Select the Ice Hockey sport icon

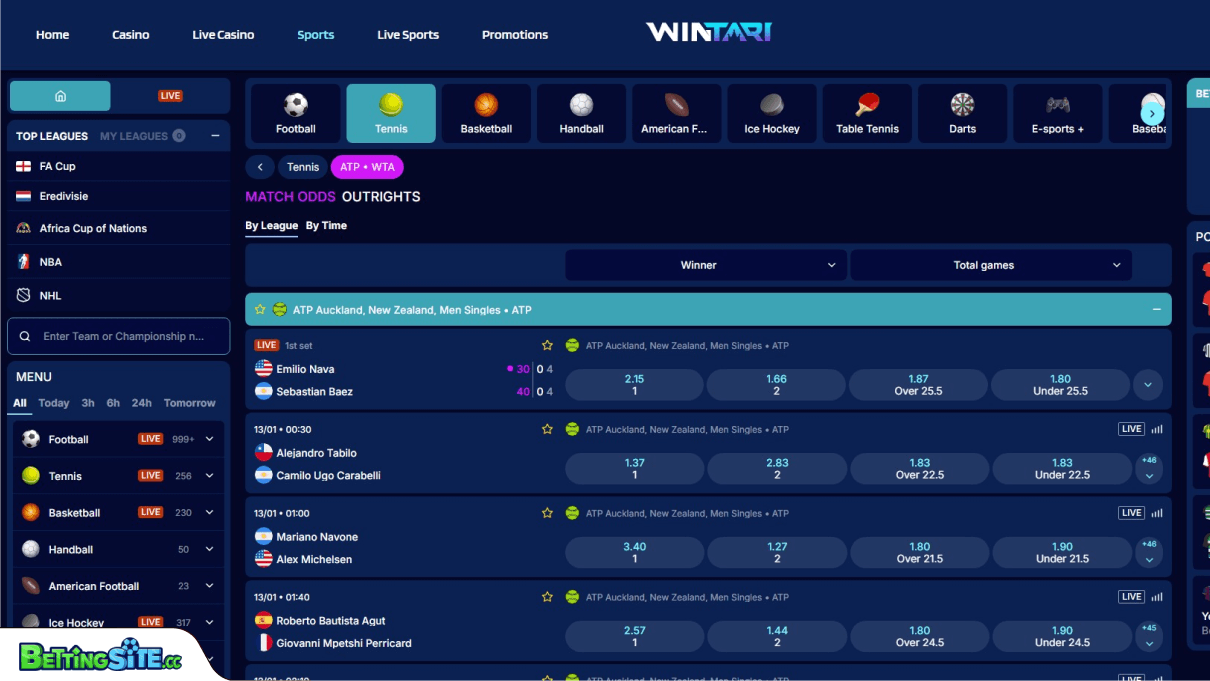[771, 112]
